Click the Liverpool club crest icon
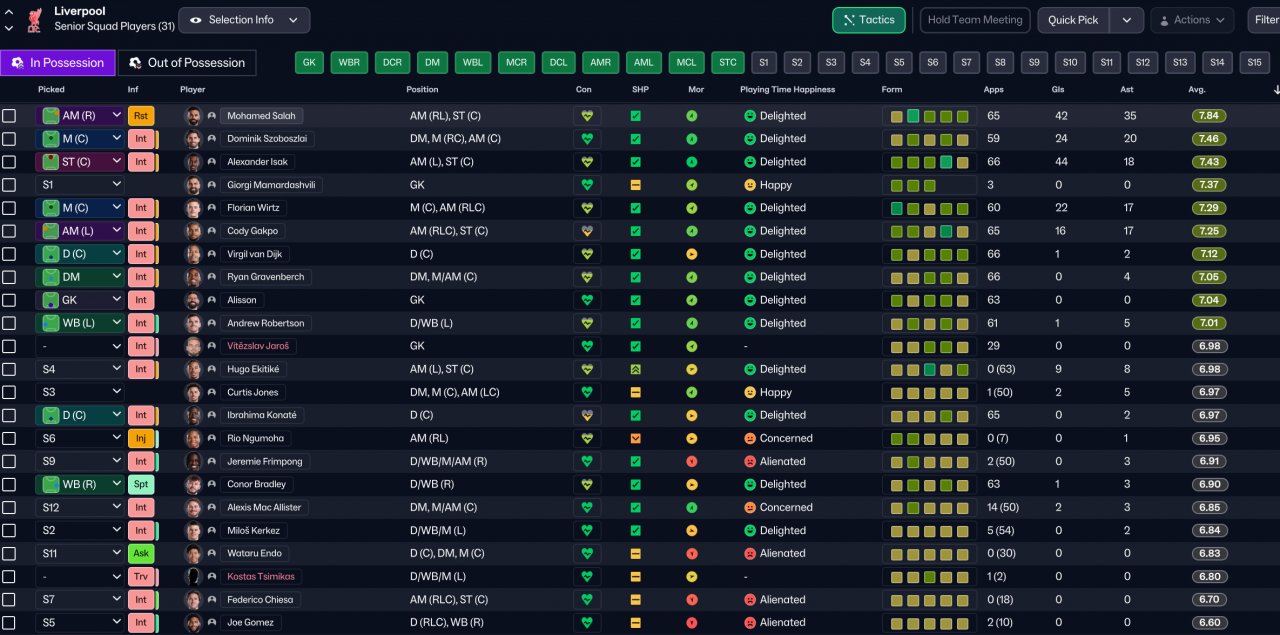Image resolution: width=1280 pixels, height=635 pixels. [36, 19]
